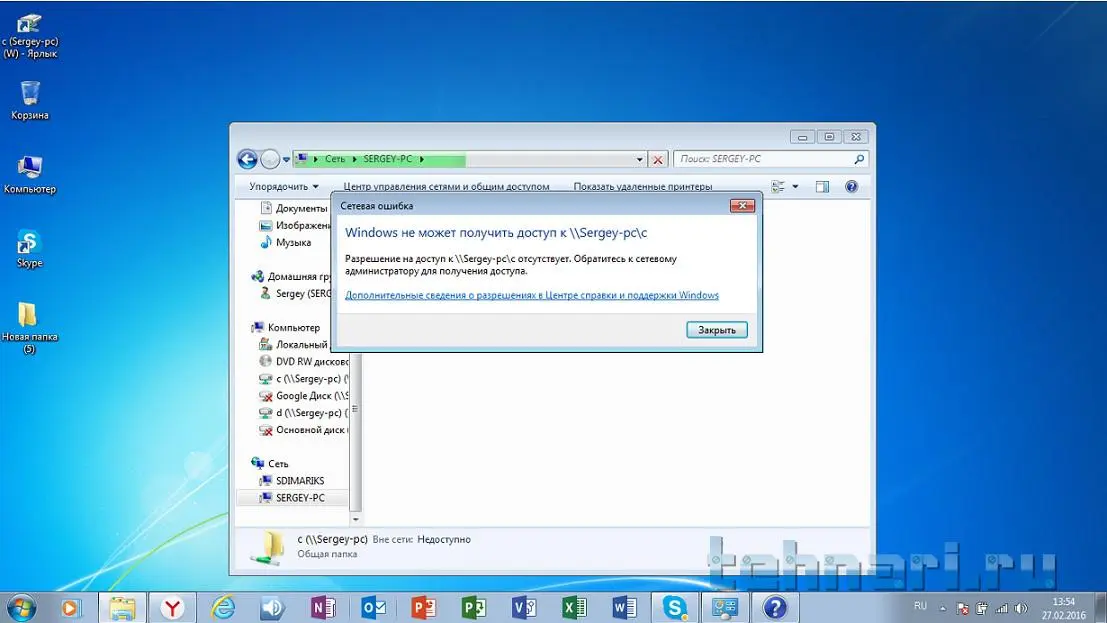Screen dimensions: 1107x623
Task: Click the Explorer forward arrow button
Action: coord(270,160)
